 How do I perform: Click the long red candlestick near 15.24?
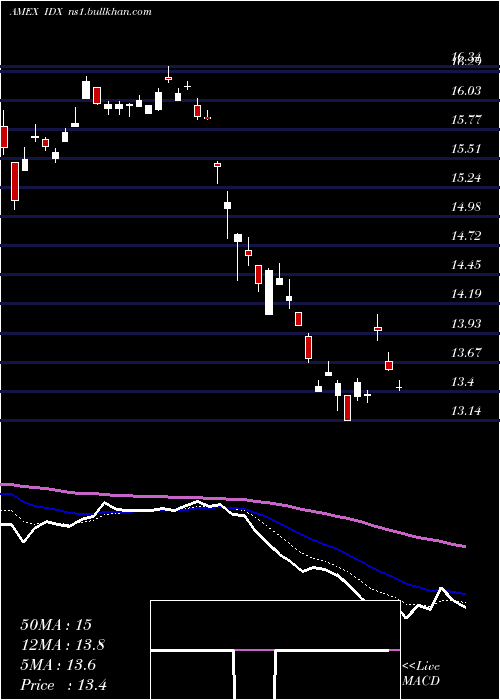15,181
